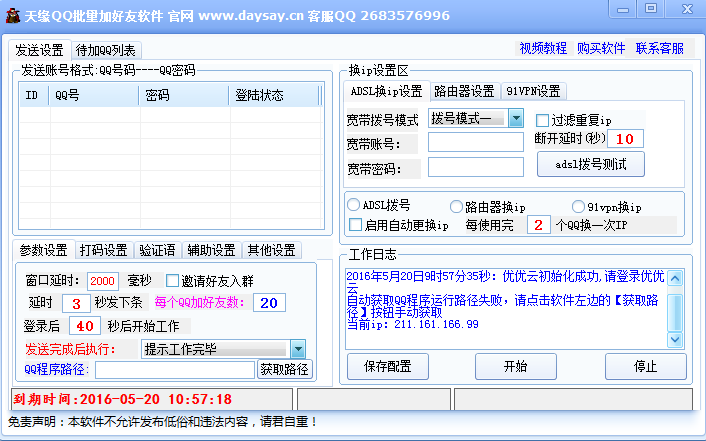Select 路由器换ip radio button
The height and width of the screenshot is (441, 706).
456,207
